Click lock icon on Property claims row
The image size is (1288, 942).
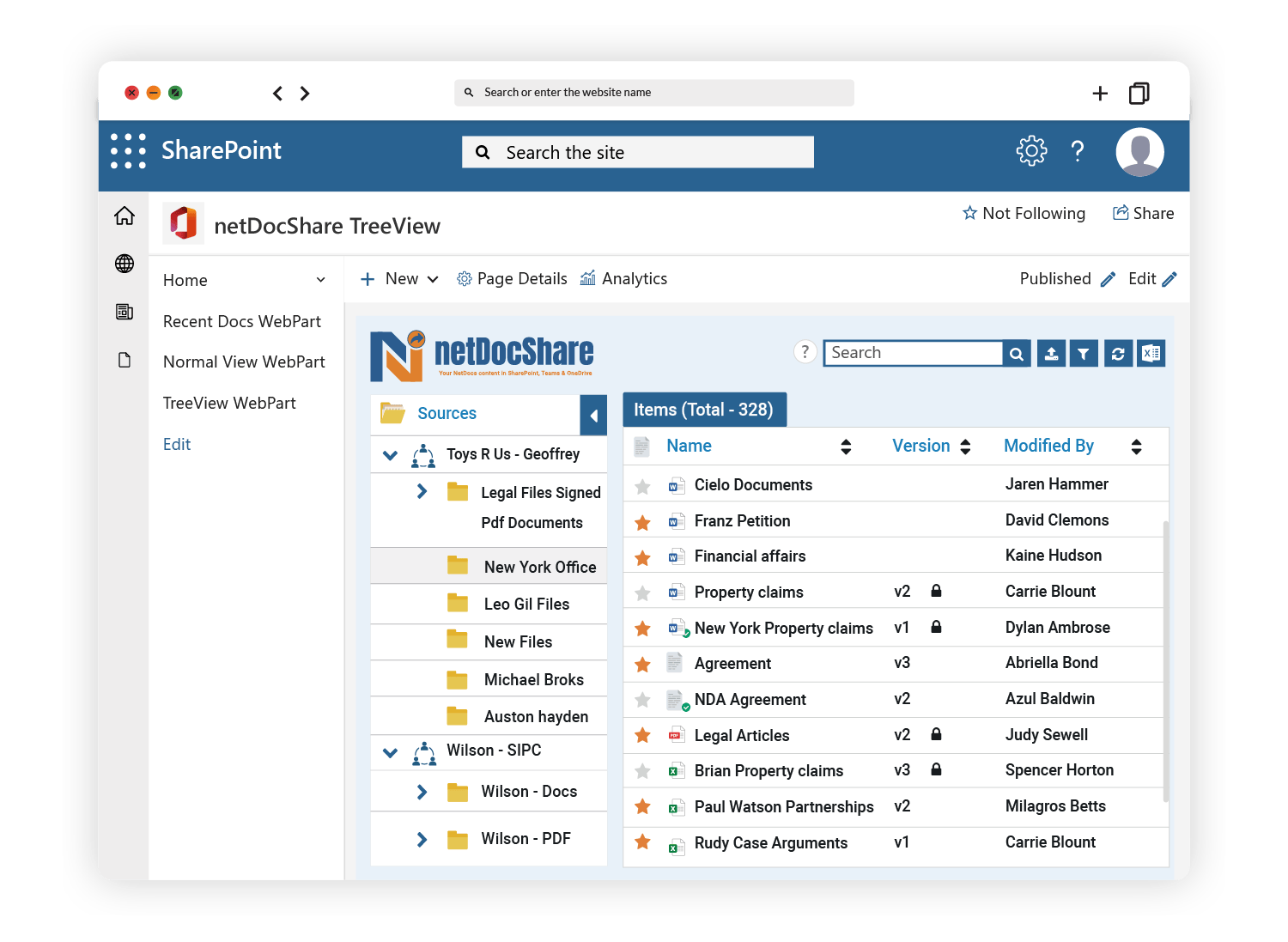936,591
